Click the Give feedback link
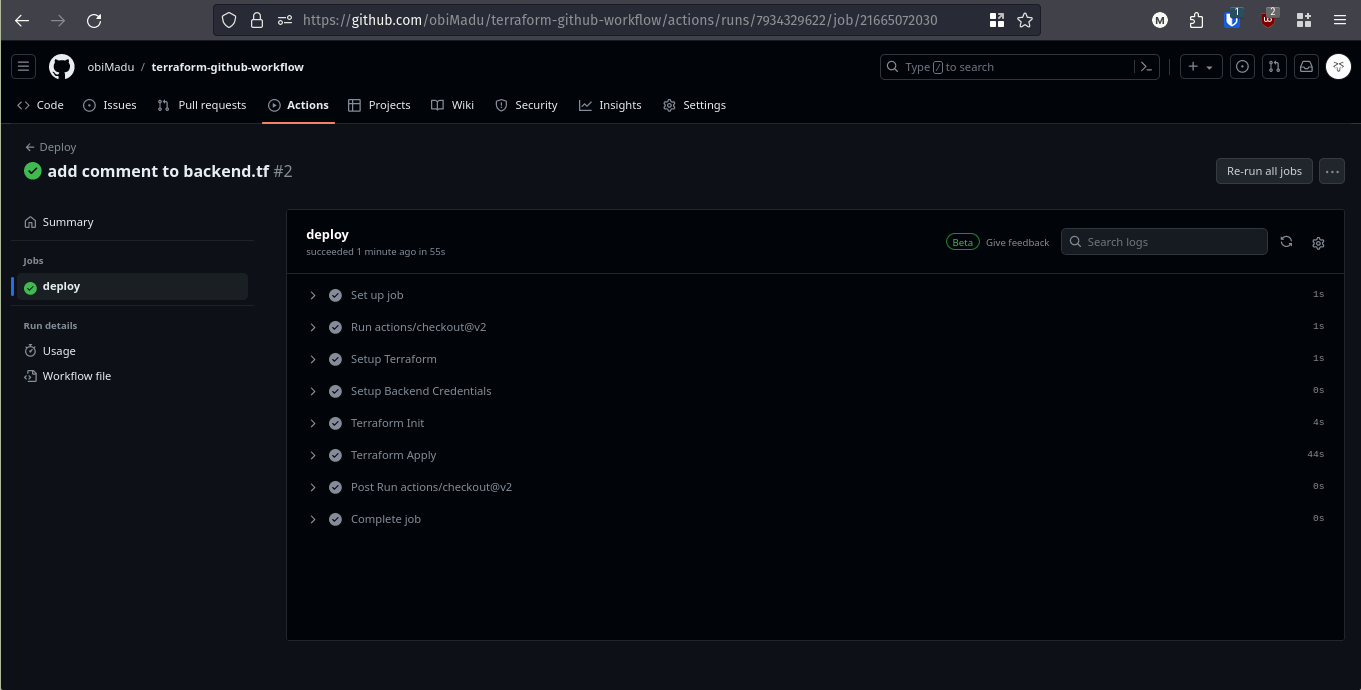The height and width of the screenshot is (690, 1361). pos(1018,242)
